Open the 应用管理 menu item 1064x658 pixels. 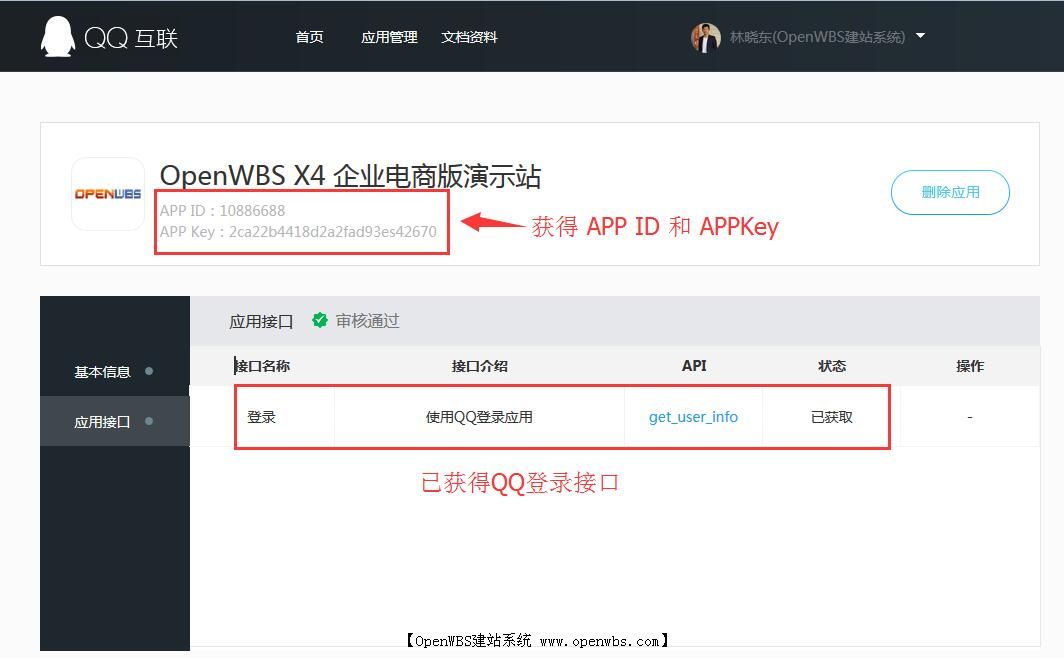(388, 37)
